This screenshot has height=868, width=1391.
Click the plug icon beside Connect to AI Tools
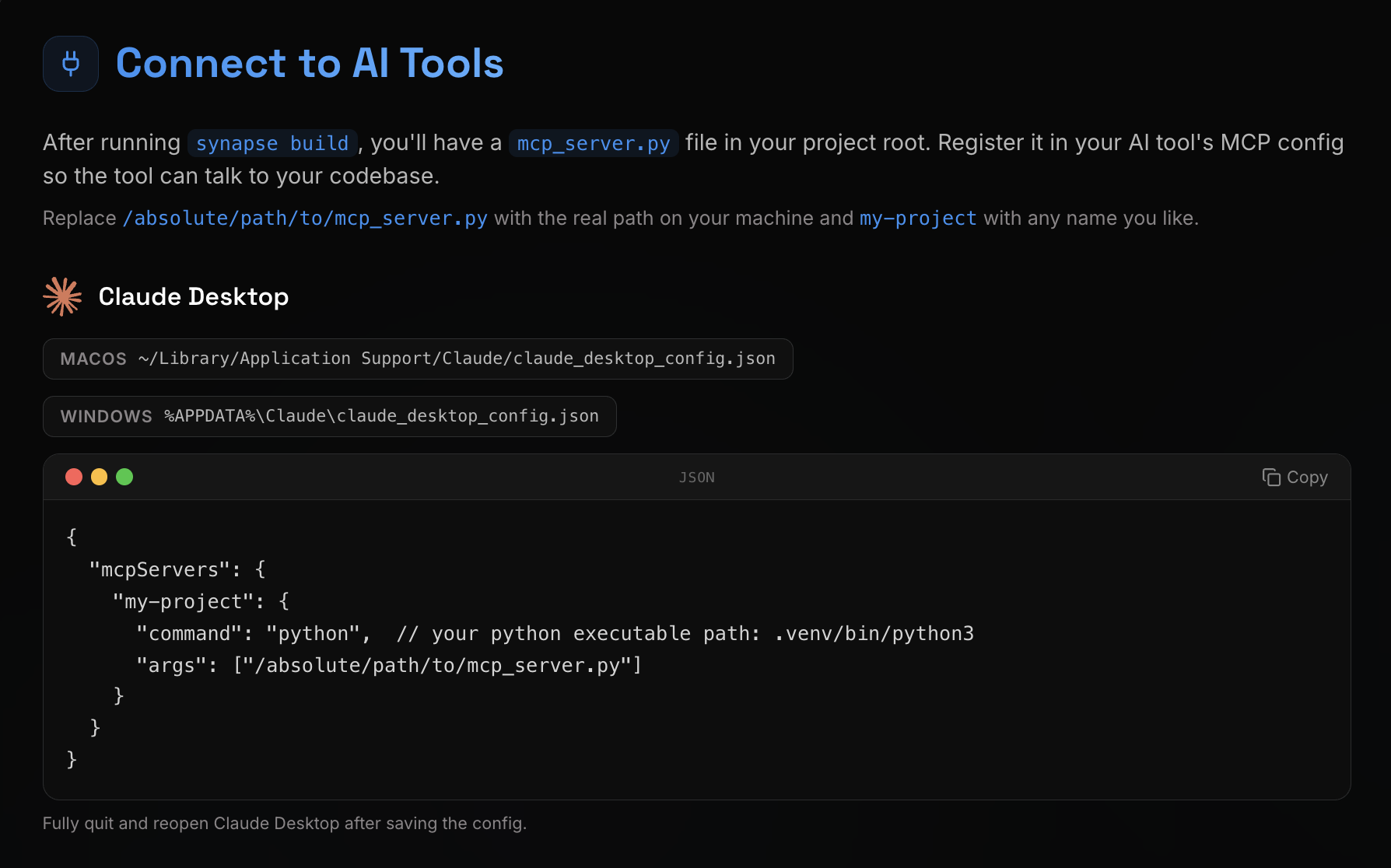71,64
